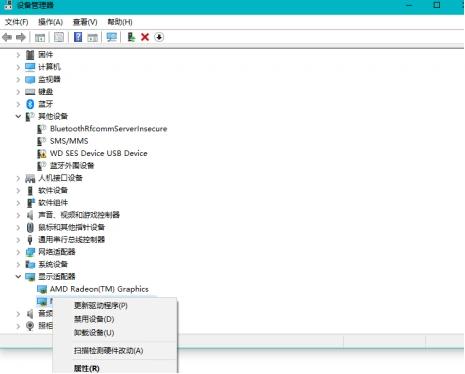
Task: Expand the 系统设备 system devices node
Action: pyautogui.click(x=18, y=265)
